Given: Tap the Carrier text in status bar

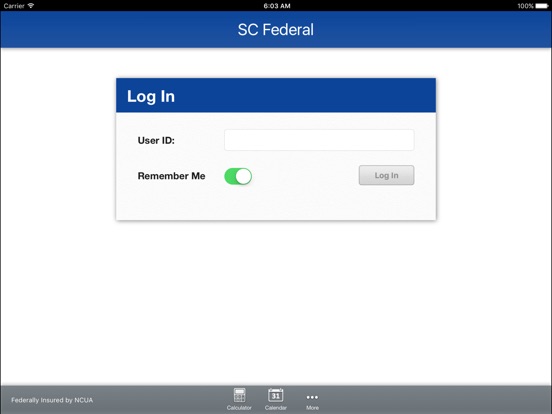Looking at the screenshot, I should point(14,6).
